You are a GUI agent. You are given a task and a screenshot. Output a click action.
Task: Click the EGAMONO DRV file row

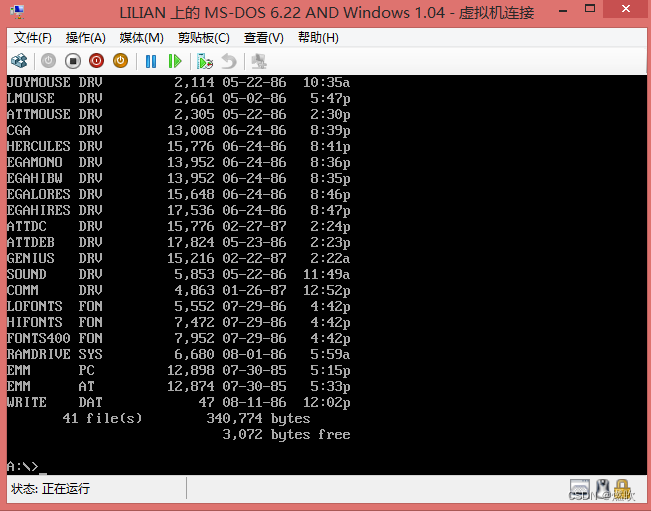[x=179, y=162]
